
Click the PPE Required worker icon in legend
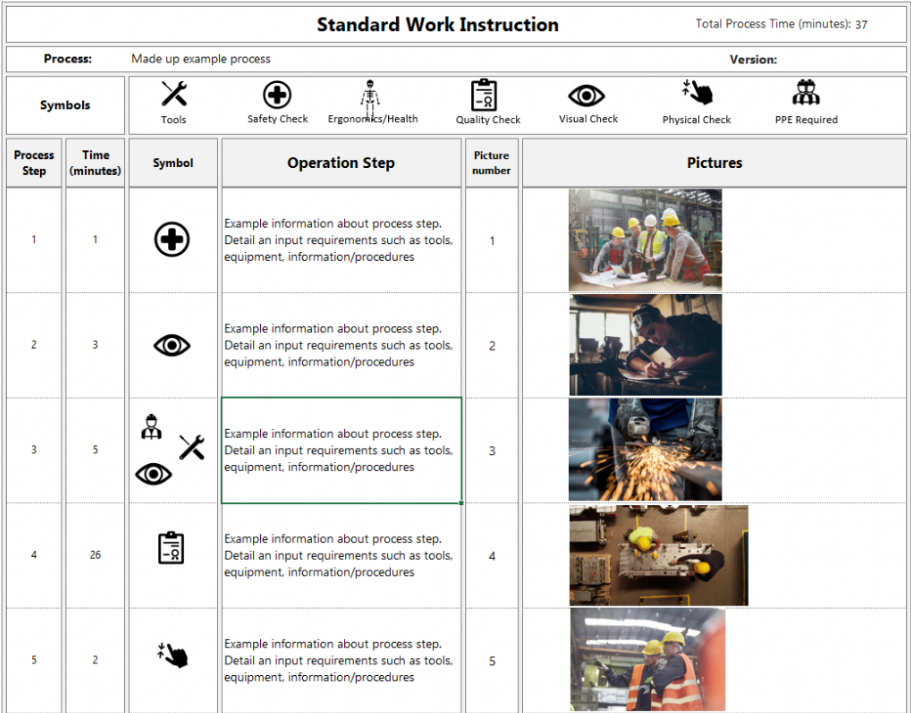click(806, 94)
